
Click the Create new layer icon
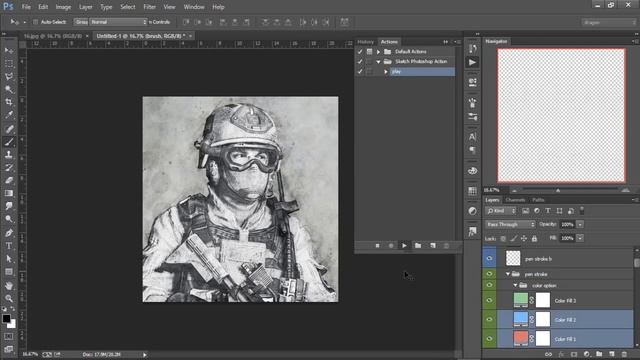pyautogui.click(x=611, y=354)
